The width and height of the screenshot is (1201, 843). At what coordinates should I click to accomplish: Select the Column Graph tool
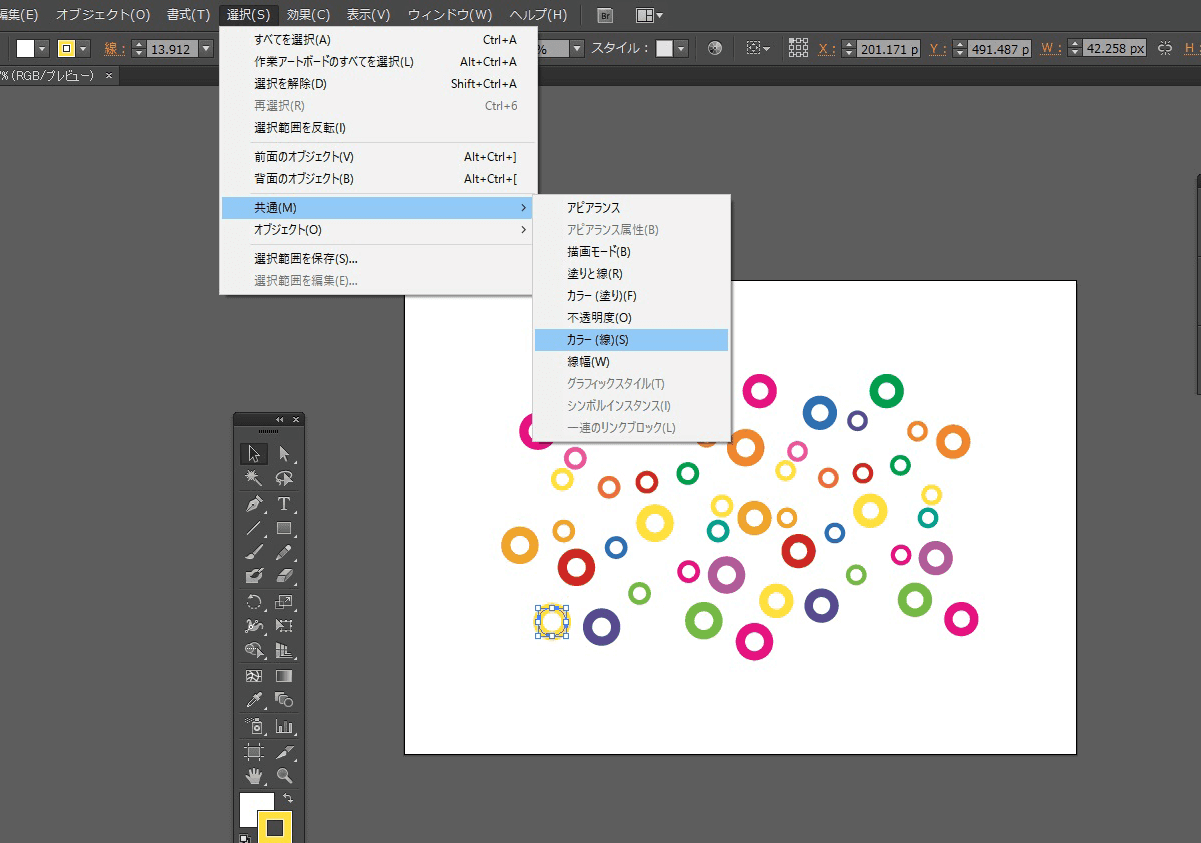tap(284, 726)
